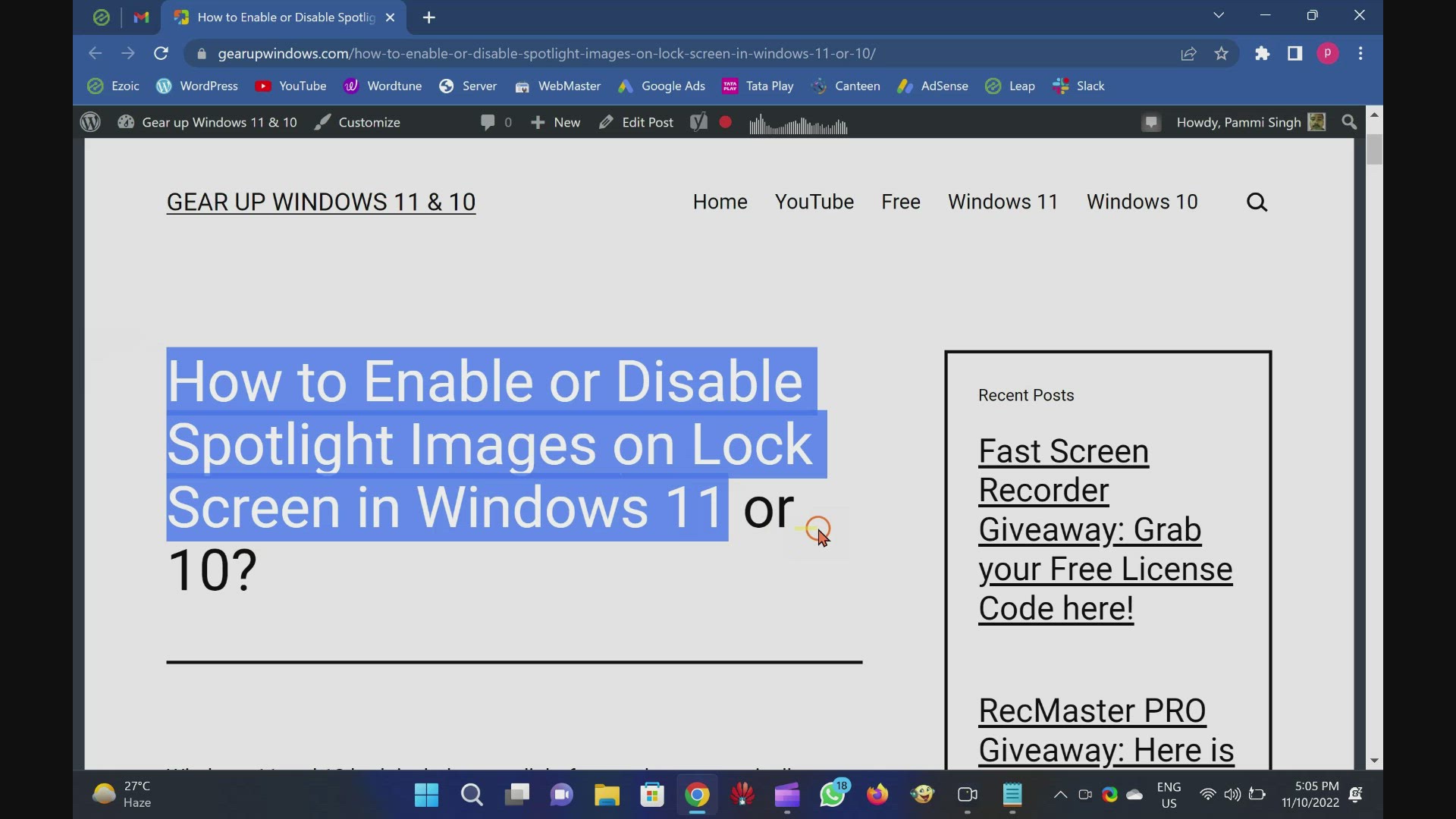Open the WebMaster bookmark

tap(557, 86)
